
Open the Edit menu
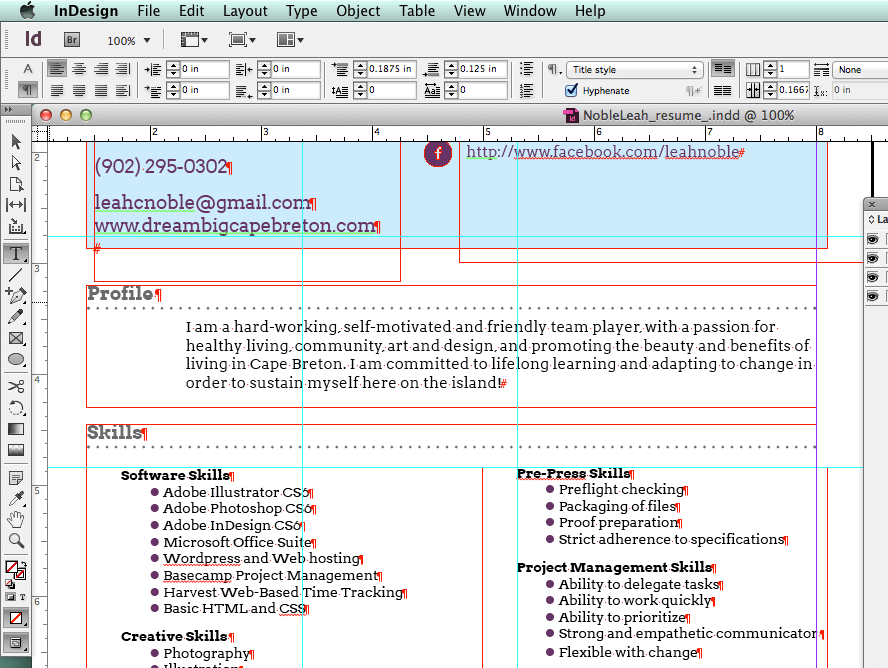coord(191,11)
